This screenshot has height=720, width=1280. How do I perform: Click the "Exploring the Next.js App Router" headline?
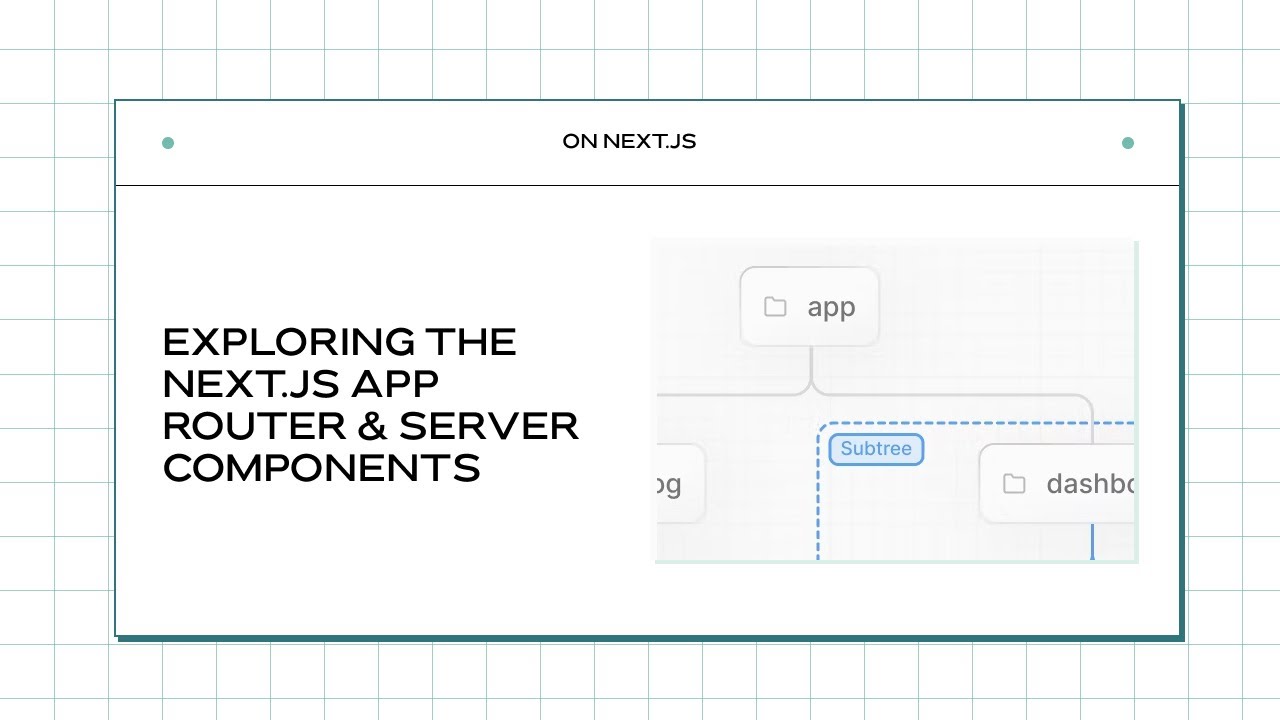[x=370, y=405]
